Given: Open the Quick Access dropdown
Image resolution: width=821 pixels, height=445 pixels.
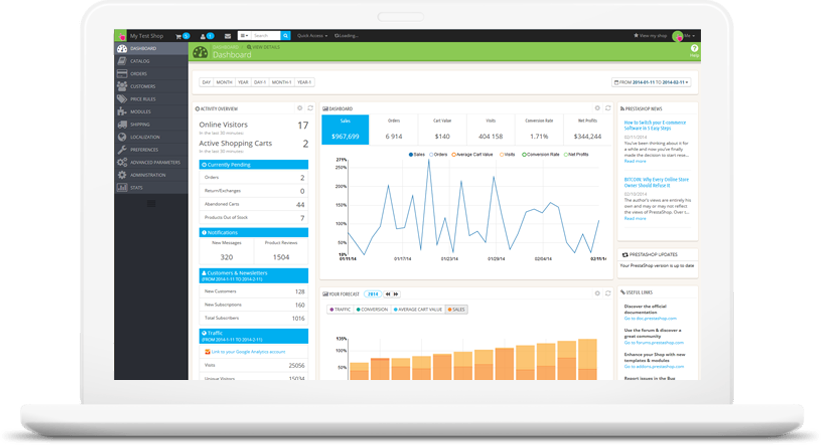Looking at the screenshot, I should [x=313, y=35].
